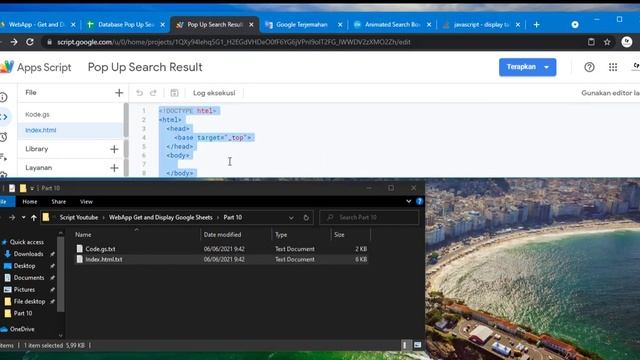Open File Explorer help icon

[x=419, y=201]
